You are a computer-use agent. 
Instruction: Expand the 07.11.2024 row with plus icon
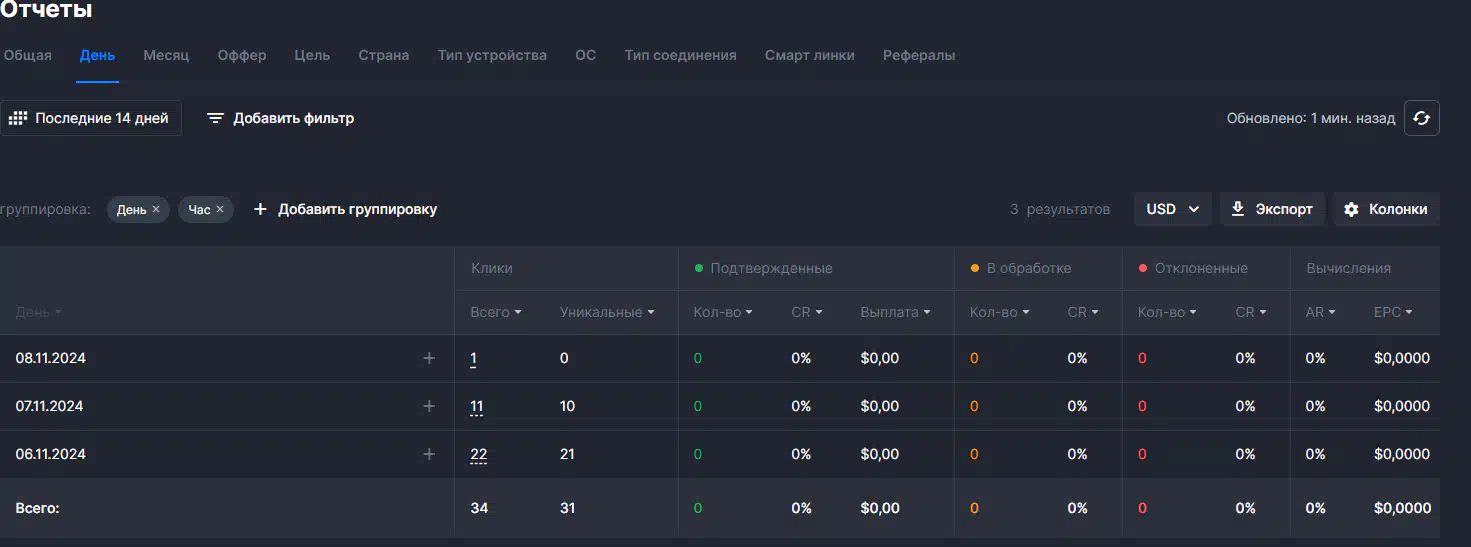[x=429, y=406]
